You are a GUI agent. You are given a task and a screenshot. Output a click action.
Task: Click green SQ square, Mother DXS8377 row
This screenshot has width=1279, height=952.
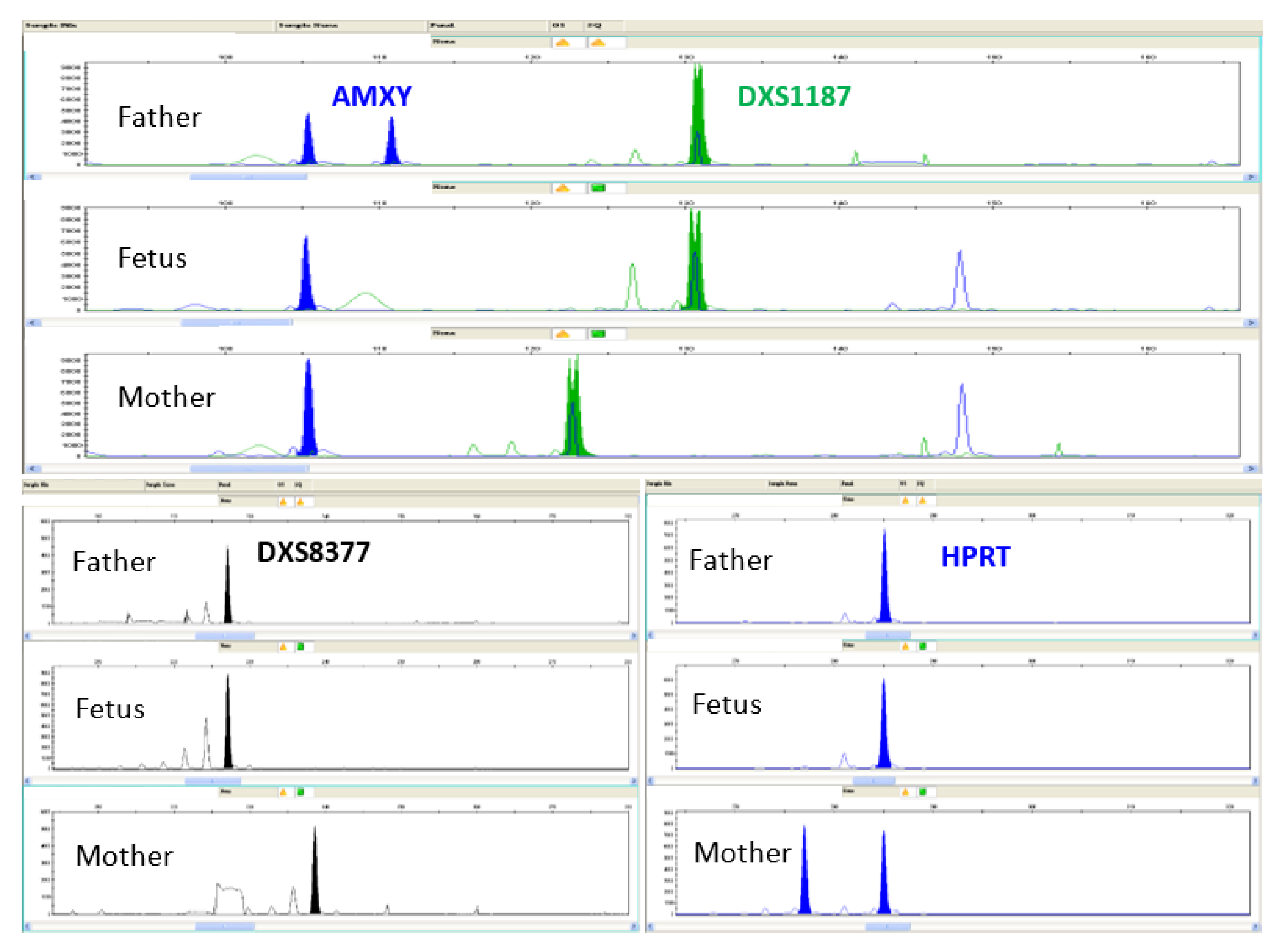300,792
